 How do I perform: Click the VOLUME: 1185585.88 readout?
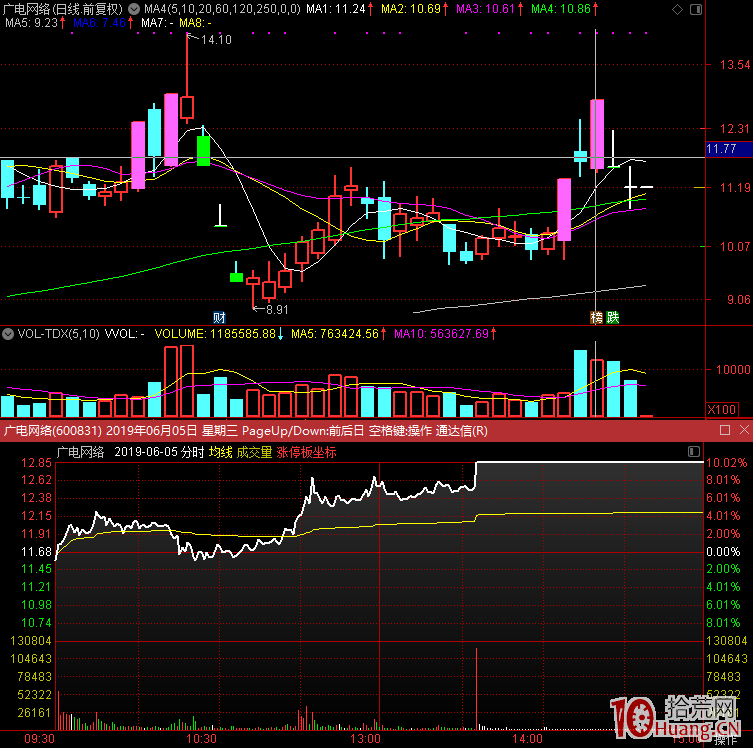coord(215,334)
